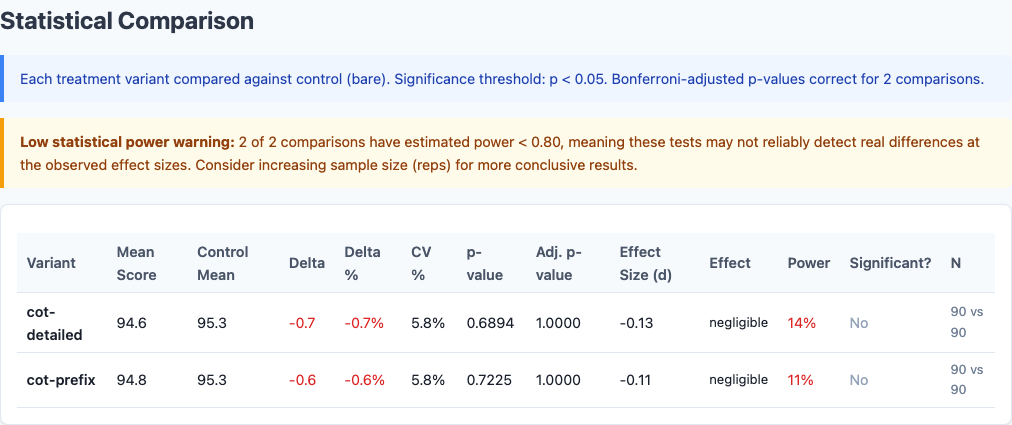The height and width of the screenshot is (425, 1012).
Task: Select the Power column header
Action: coord(809,263)
